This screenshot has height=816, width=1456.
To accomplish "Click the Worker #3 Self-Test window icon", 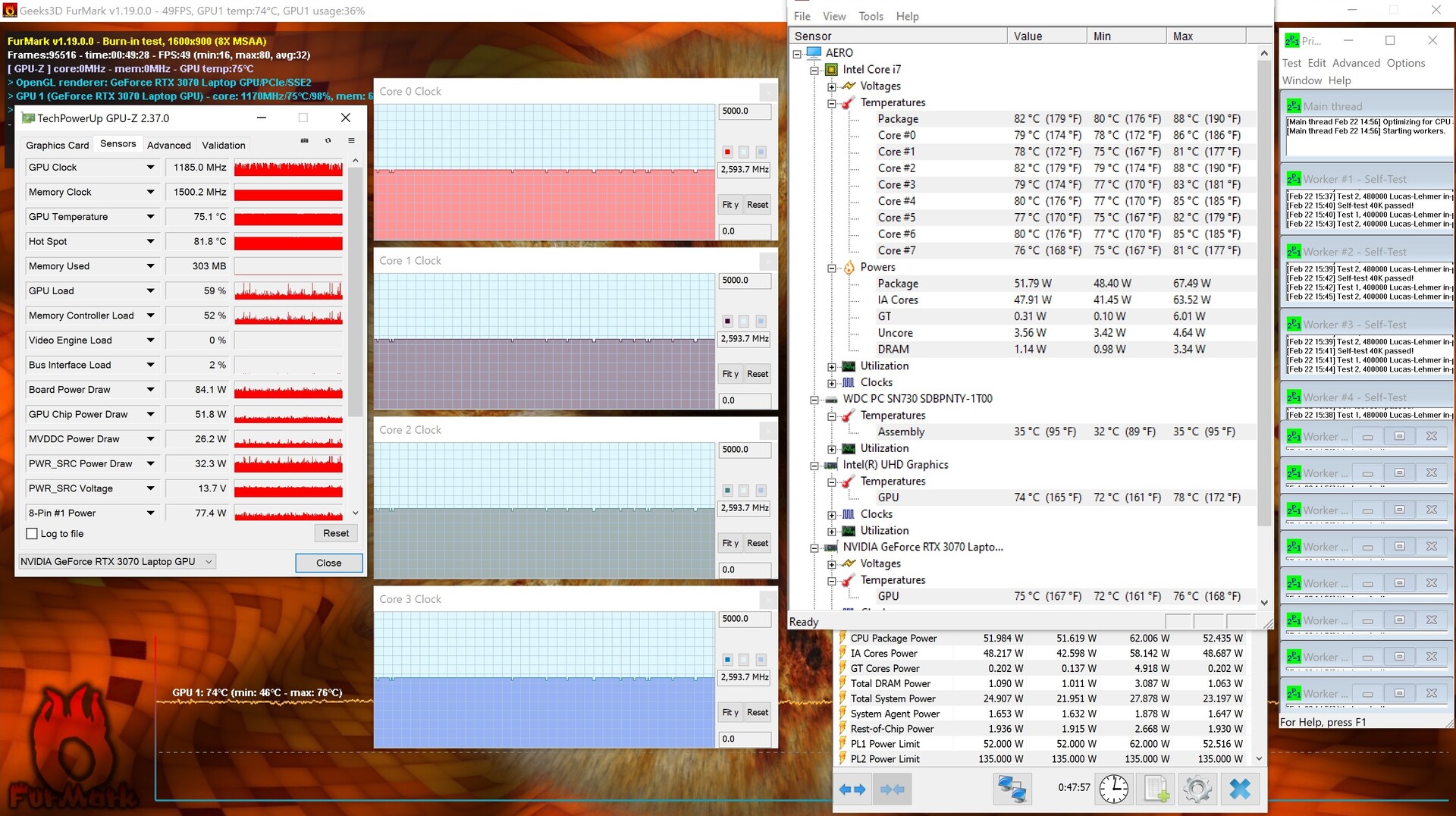I will pos(1293,325).
